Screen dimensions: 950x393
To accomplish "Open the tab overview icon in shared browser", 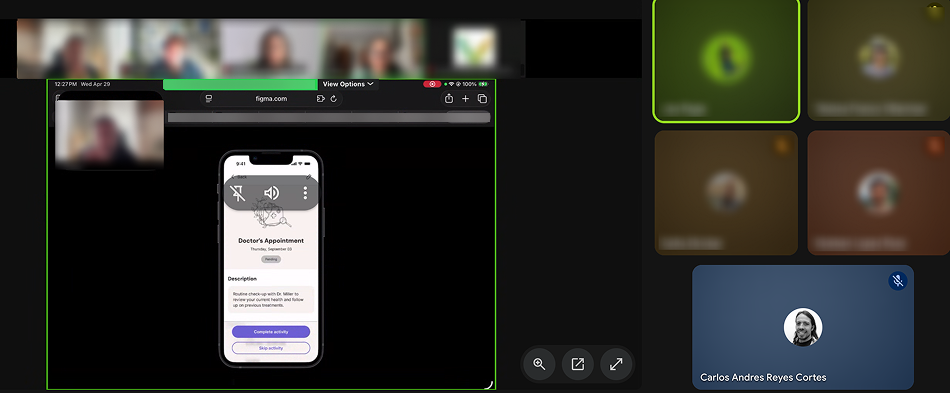I will point(482,99).
